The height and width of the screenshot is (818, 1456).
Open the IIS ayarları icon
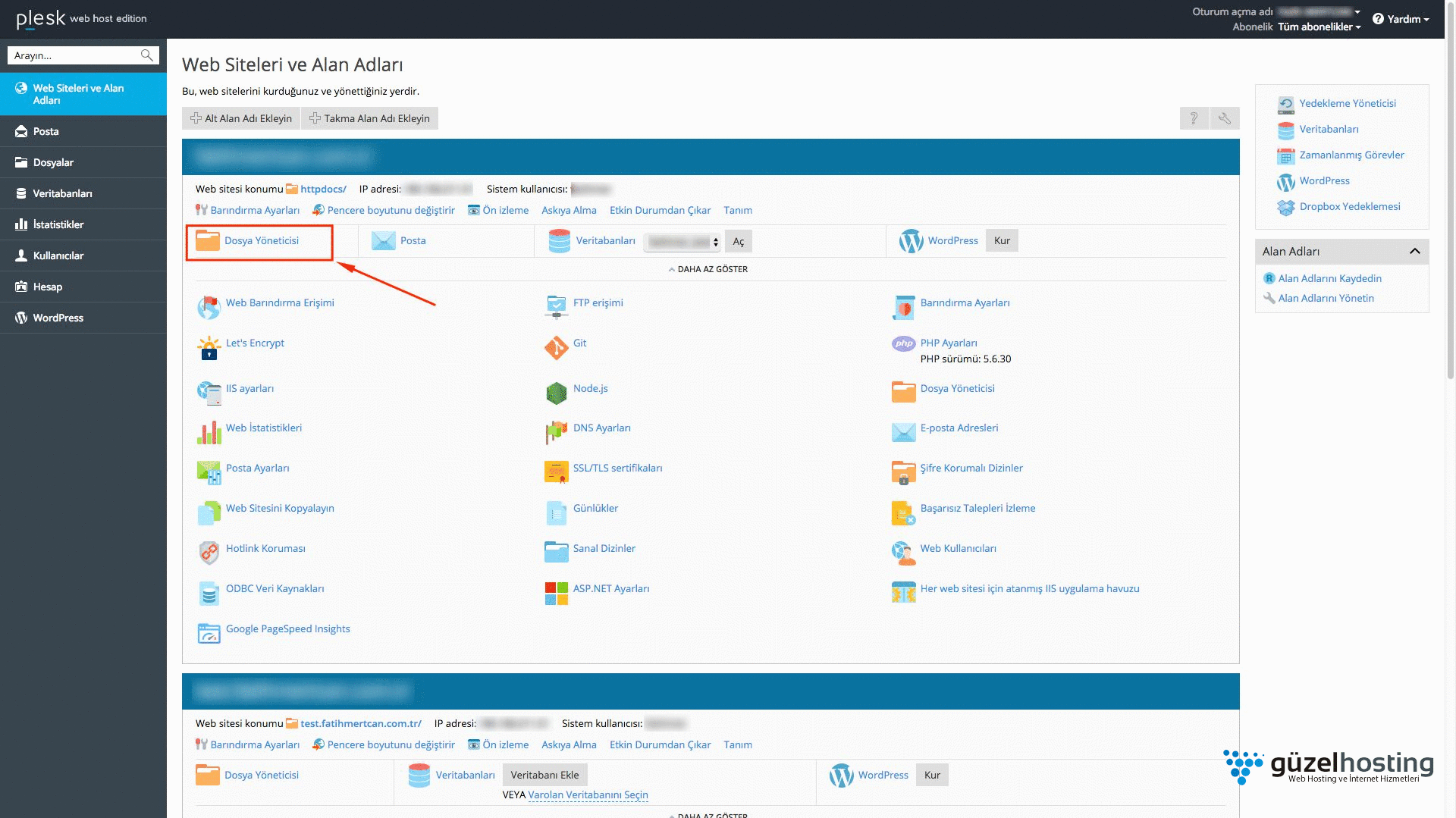[209, 393]
